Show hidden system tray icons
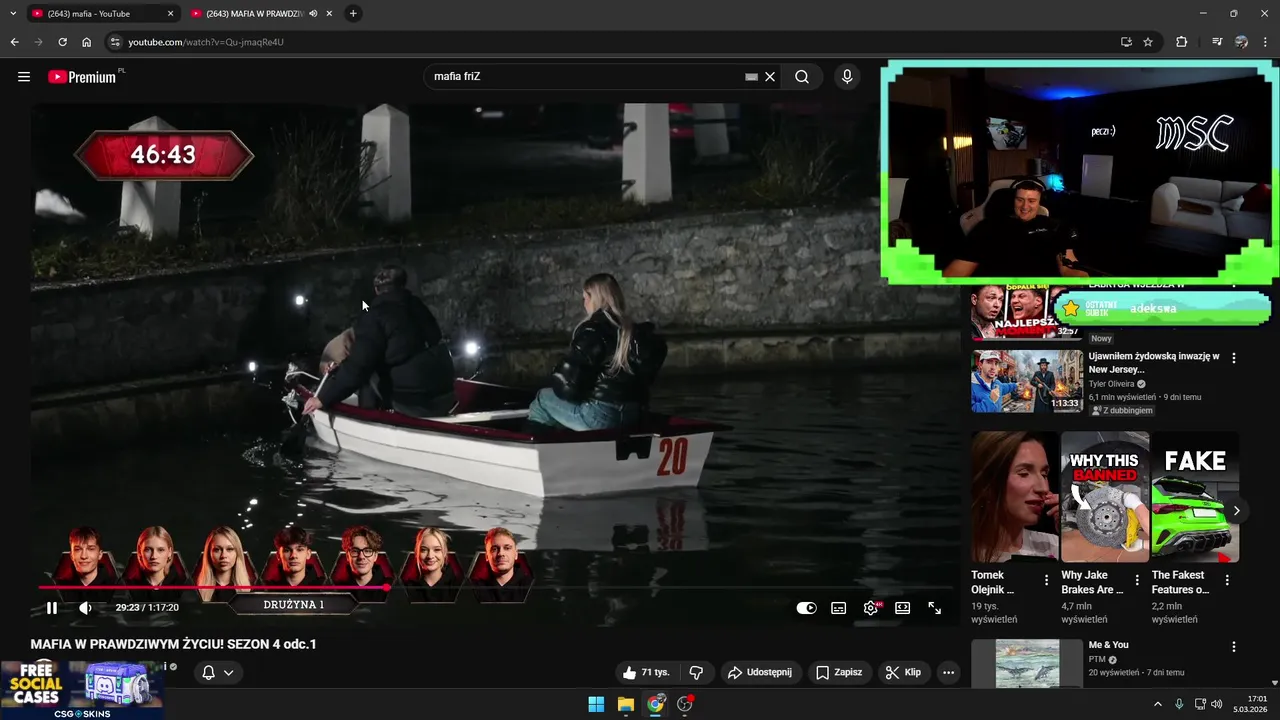The width and height of the screenshot is (1280, 720). tap(1158, 704)
